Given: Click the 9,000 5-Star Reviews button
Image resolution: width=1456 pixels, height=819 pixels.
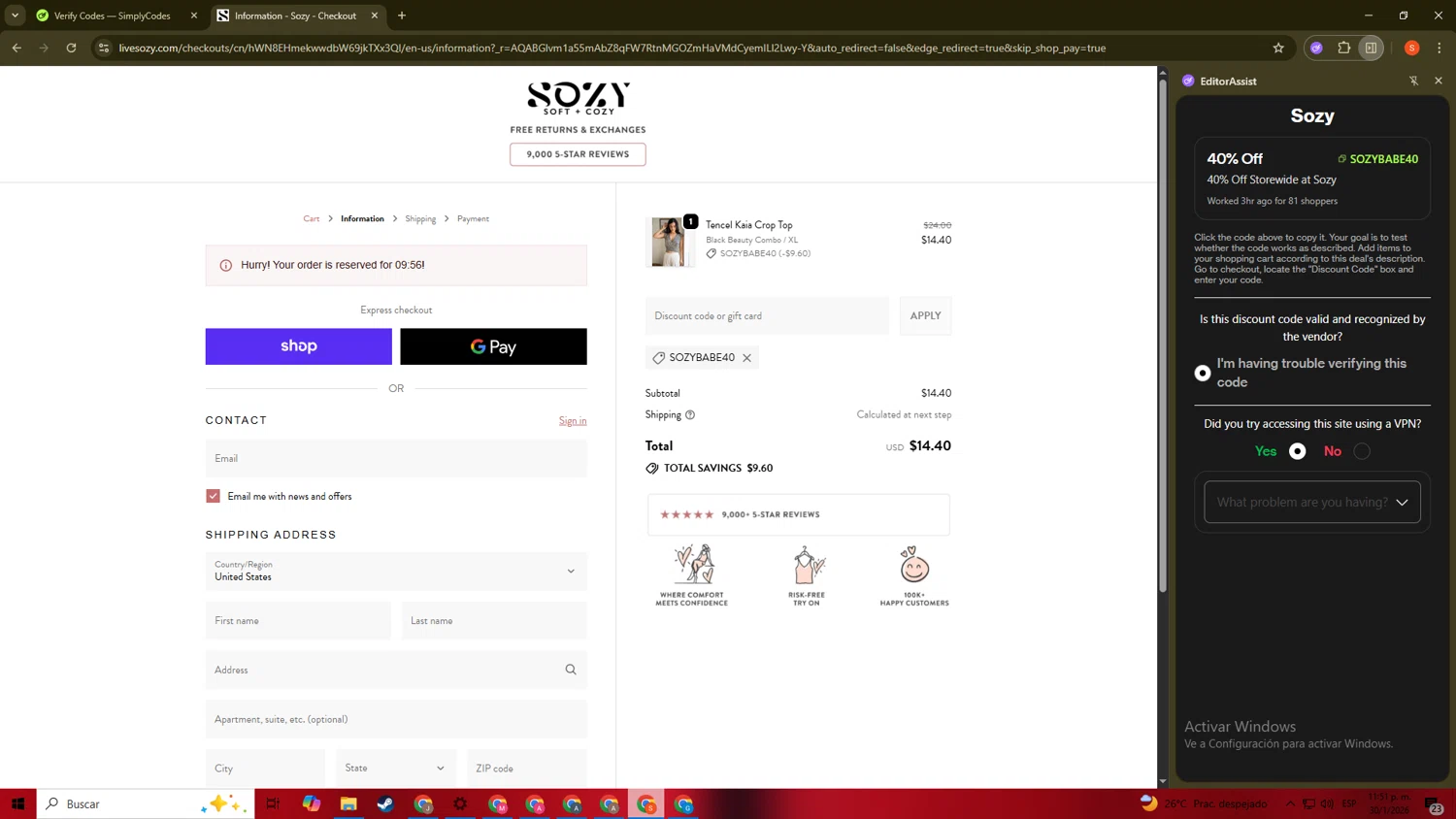Looking at the screenshot, I should pos(578,154).
